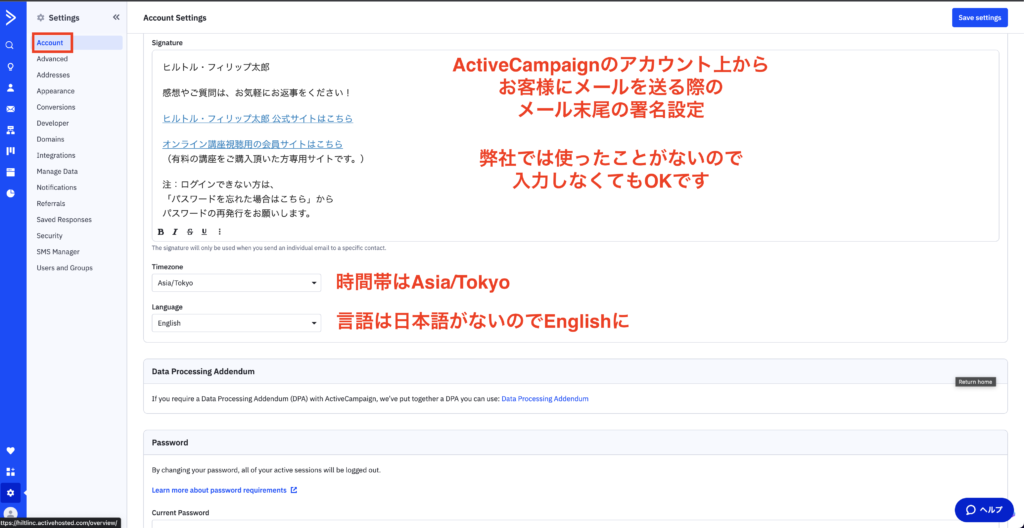Viewport: 1024px width, 528px height.
Task: Open the Language dropdown showing English
Action: (236, 323)
